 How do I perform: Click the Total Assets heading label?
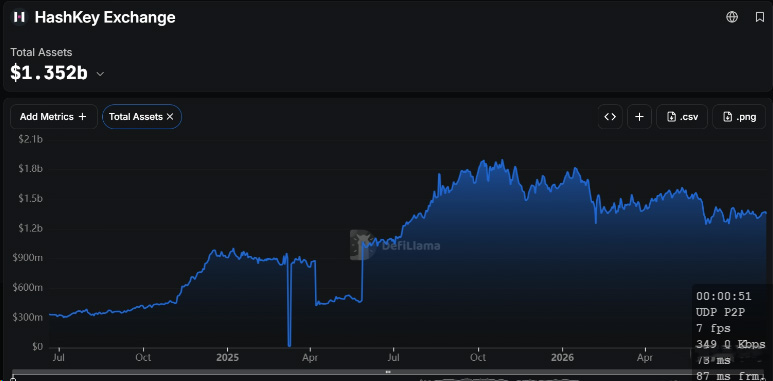[x=41, y=52]
